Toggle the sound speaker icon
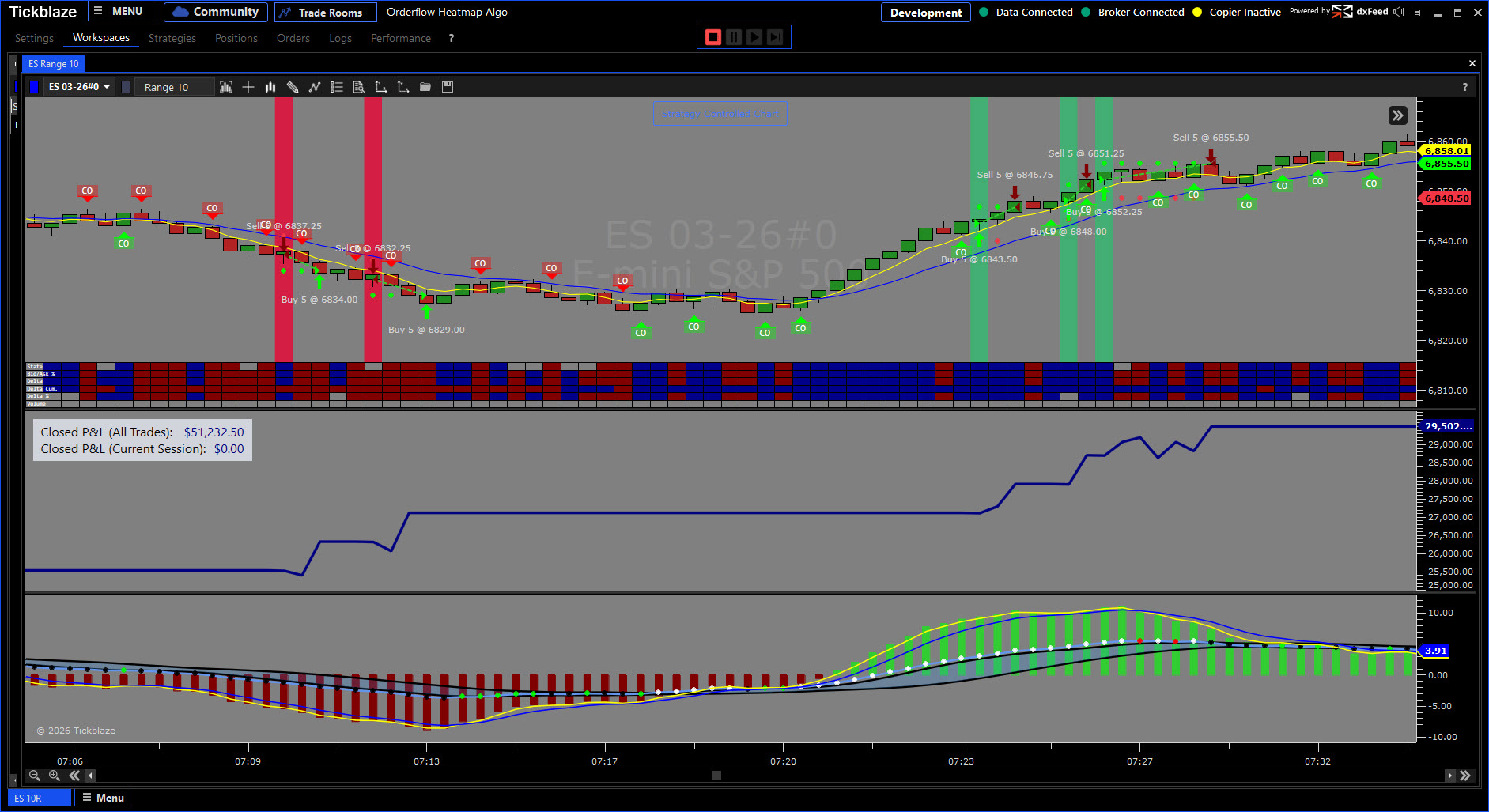1489x812 pixels. (1399, 12)
